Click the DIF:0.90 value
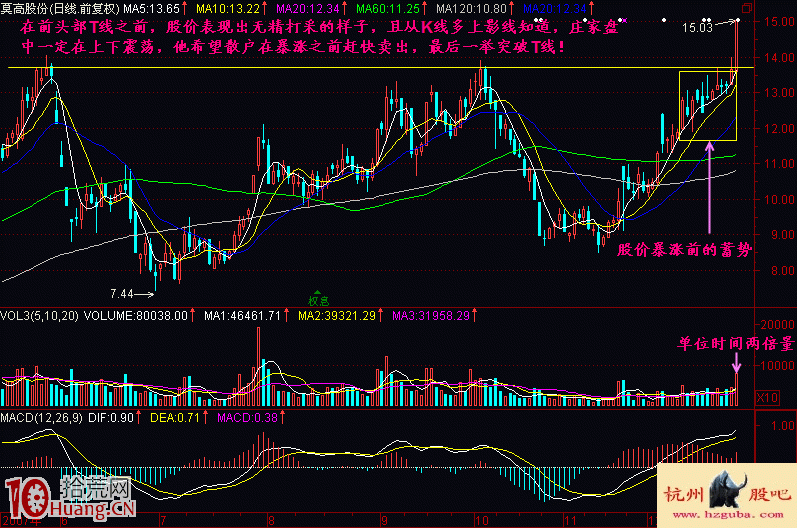 click(111, 418)
